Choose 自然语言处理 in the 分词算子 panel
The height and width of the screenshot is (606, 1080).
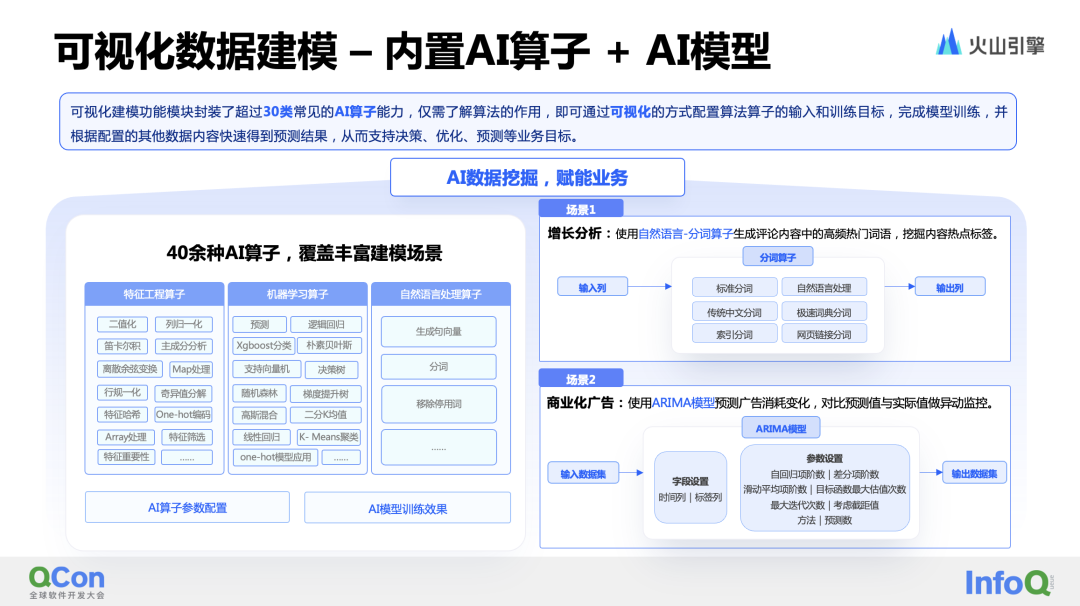coord(824,288)
